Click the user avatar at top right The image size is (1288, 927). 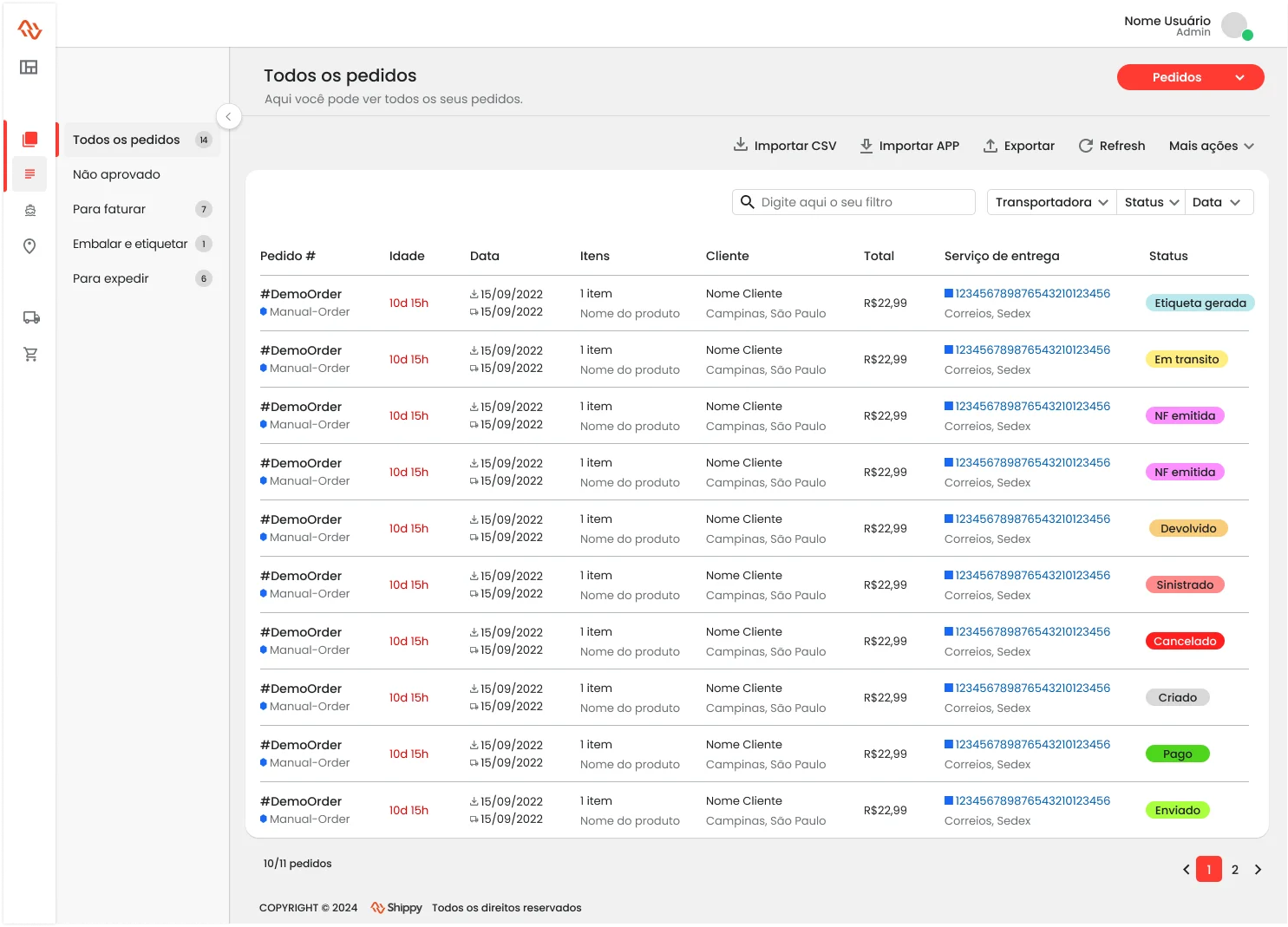tap(1235, 26)
